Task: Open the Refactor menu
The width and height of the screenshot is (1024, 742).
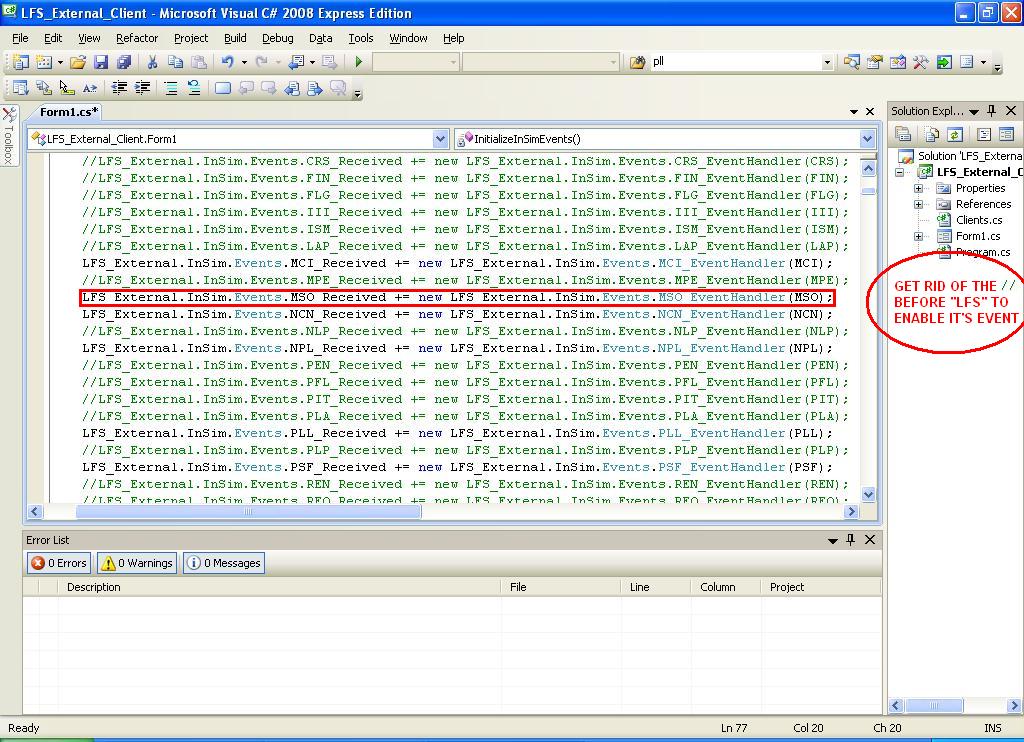Action: 137,38
